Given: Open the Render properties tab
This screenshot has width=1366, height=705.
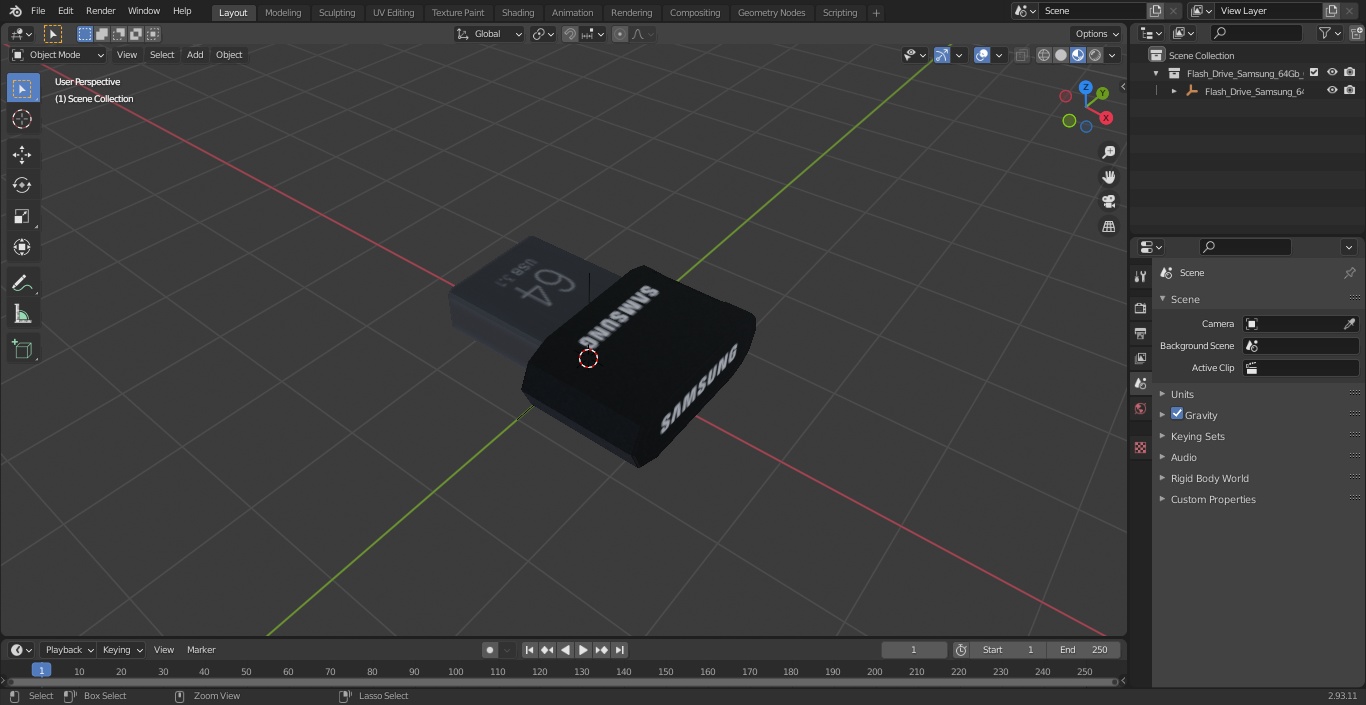Looking at the screenshot, I should pyautogui.click(x=1140, y=308).
